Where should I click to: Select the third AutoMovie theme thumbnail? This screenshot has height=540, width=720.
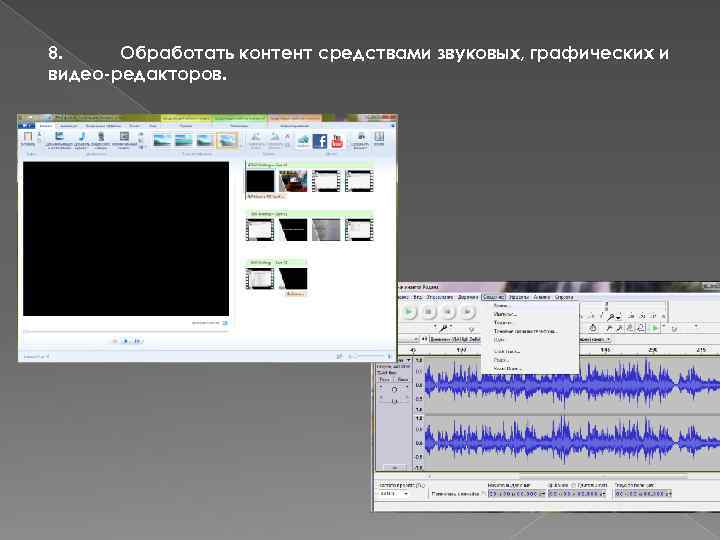point(206,140)
